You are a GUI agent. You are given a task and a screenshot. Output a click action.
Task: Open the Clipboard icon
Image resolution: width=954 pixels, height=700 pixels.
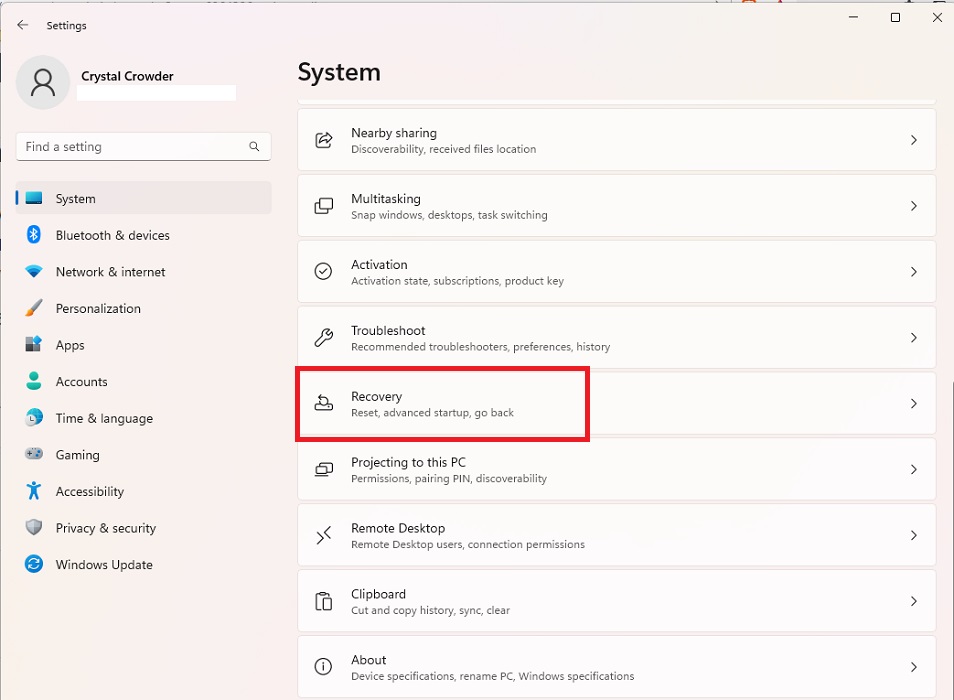click(x=323, y=601)
